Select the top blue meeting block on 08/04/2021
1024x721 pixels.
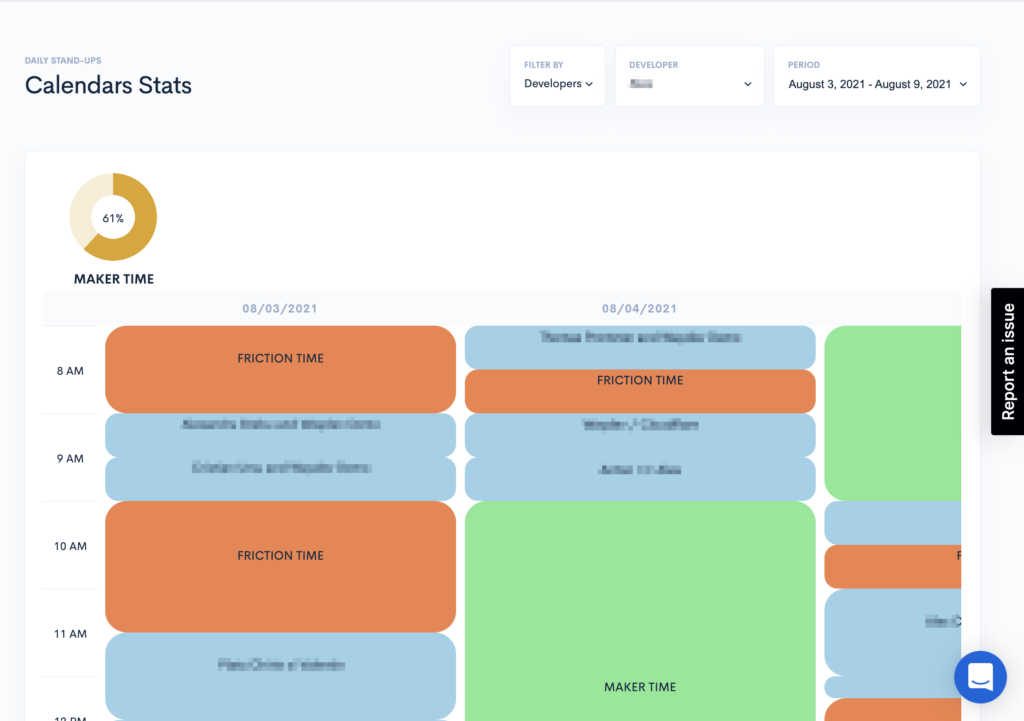tap(640, 347)
